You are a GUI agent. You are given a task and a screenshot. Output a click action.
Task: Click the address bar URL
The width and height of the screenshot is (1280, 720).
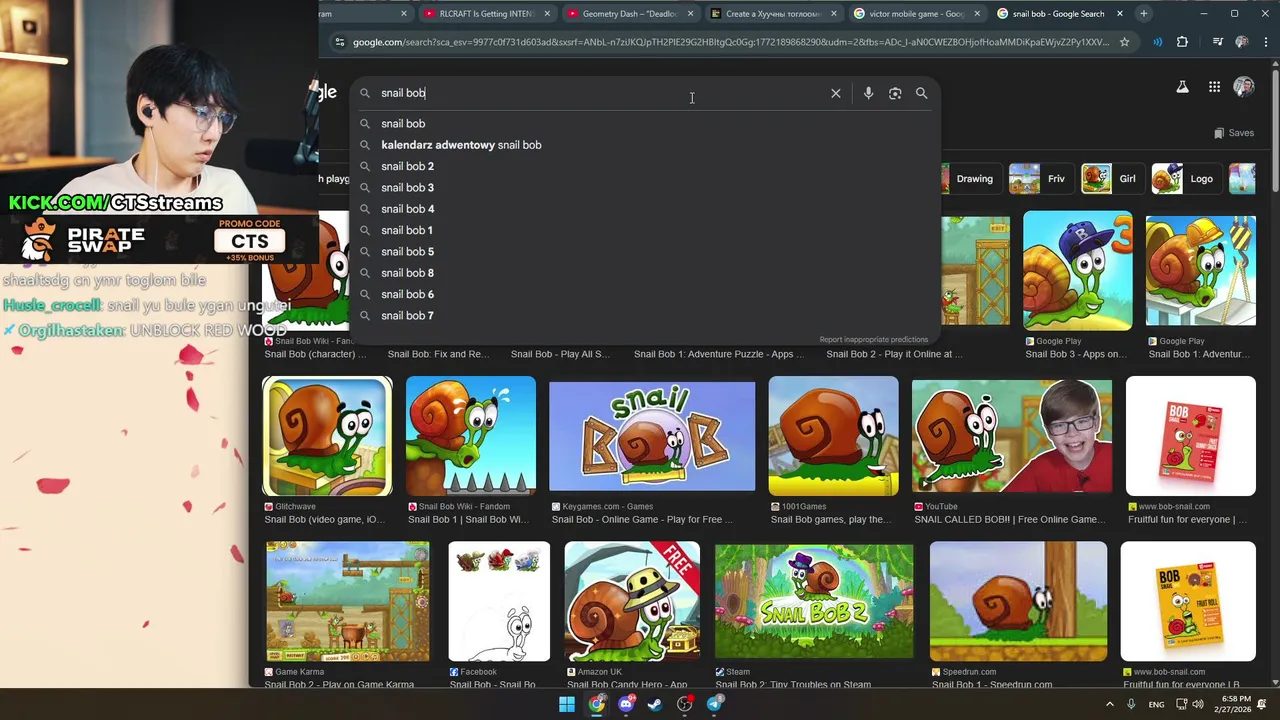730,42
